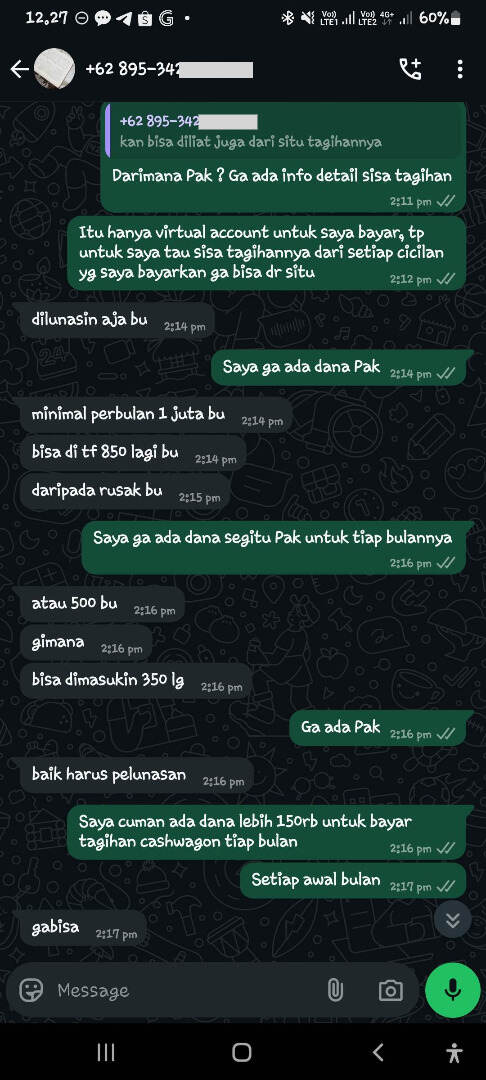Tap the Android home button
The image size is (486, 1080).
point(242,1052)
